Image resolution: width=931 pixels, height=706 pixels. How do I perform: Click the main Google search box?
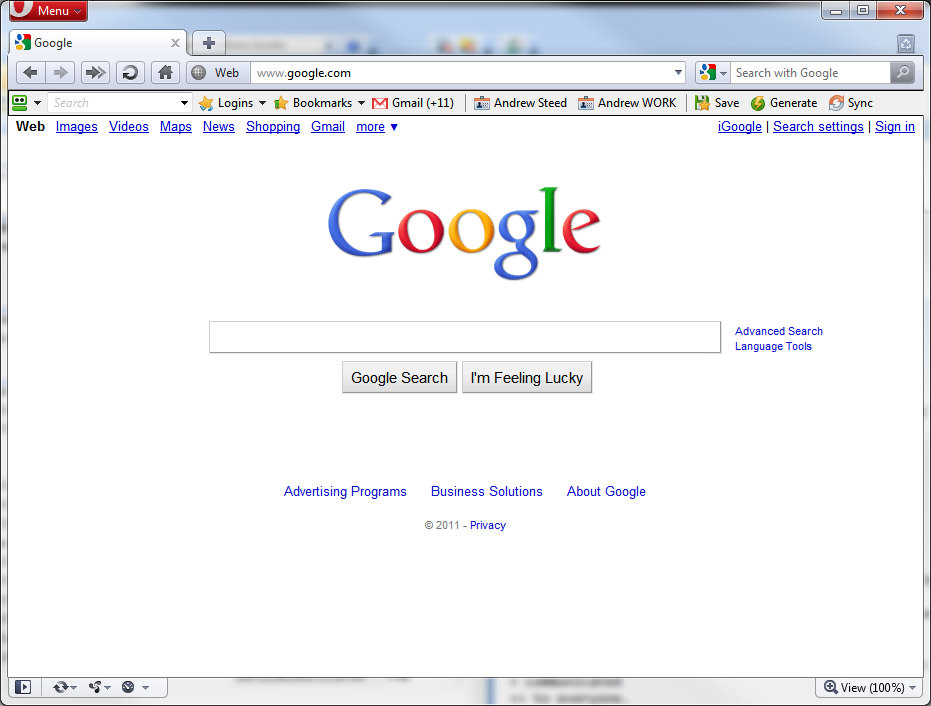465,337
